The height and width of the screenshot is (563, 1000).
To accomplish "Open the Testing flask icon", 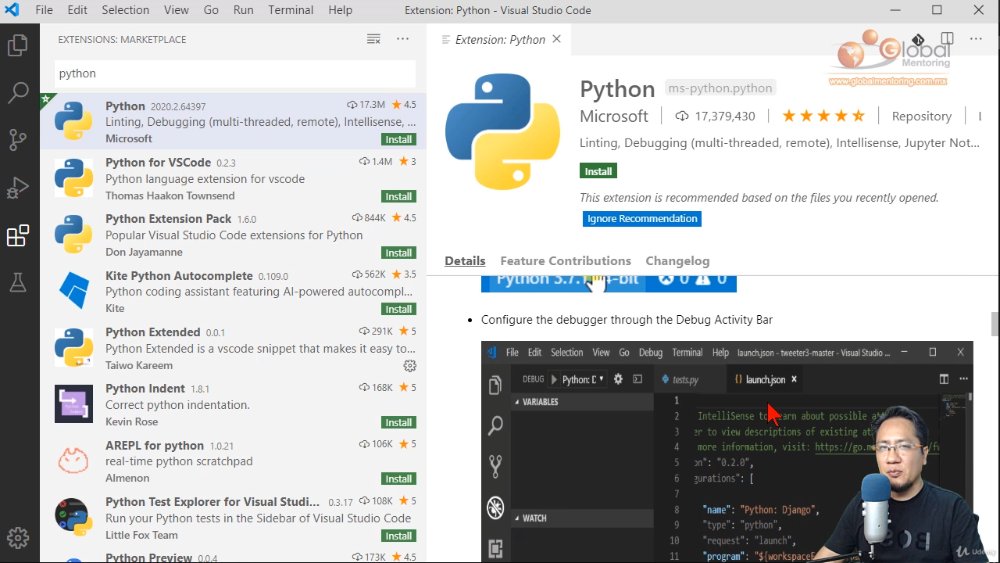I will point(18,282).
